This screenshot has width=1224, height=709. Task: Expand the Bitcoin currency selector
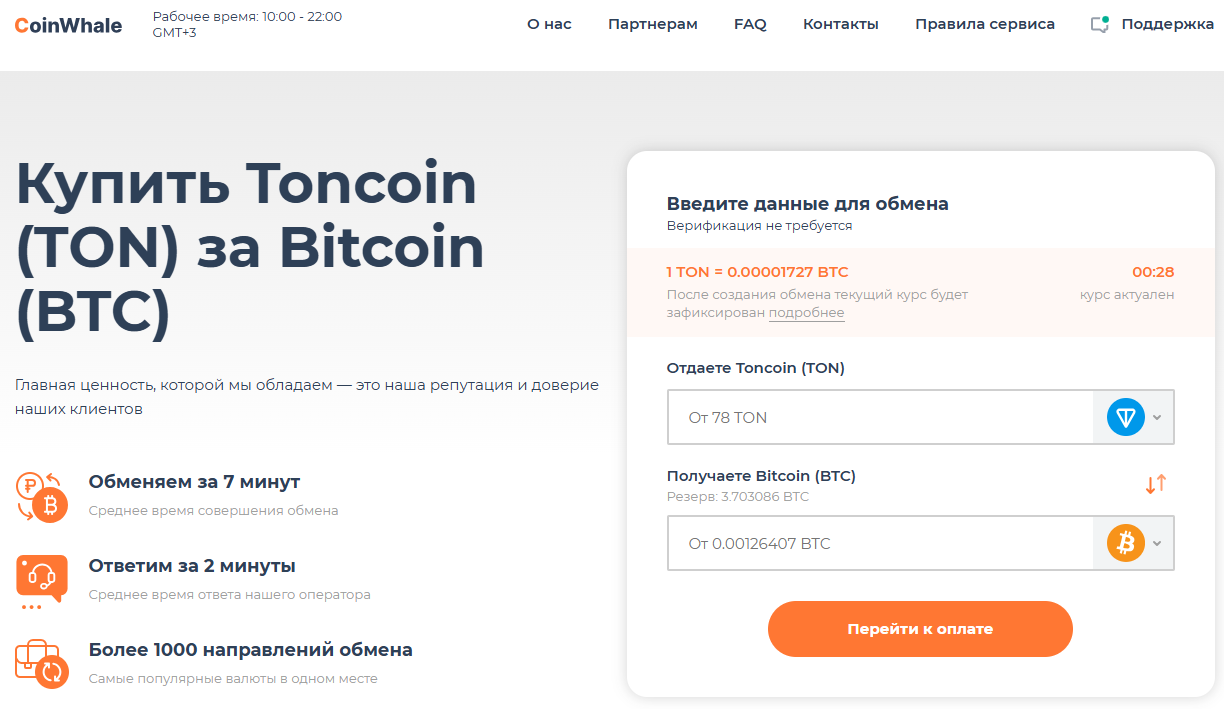[1158, 543]
